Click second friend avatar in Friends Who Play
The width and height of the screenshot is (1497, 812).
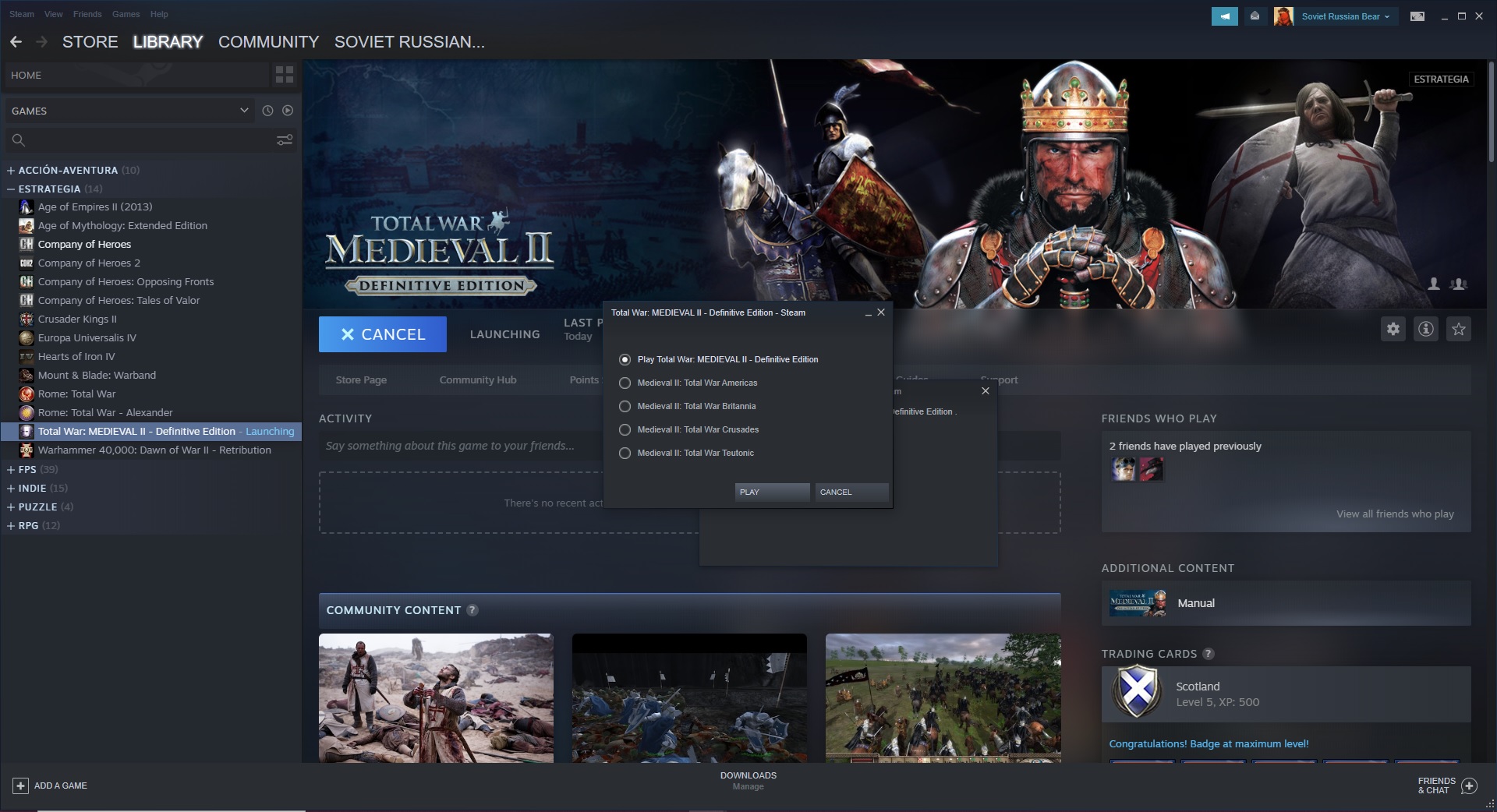(x=1151, y=469)
